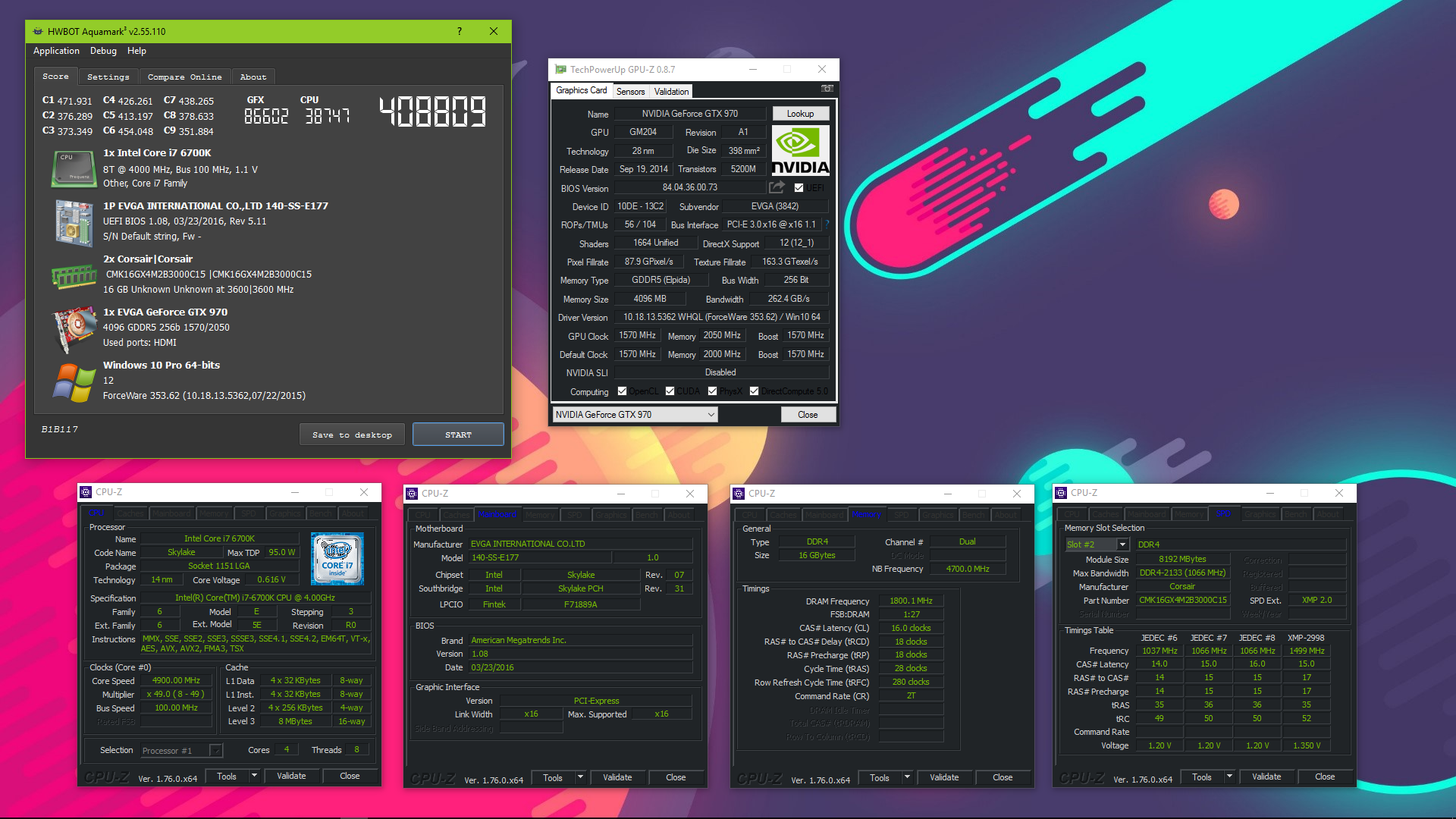Open the Graphics tab in the CPU-Z Memory window
Viewport: 1456px width, 819px height.
tap(937, 515)
